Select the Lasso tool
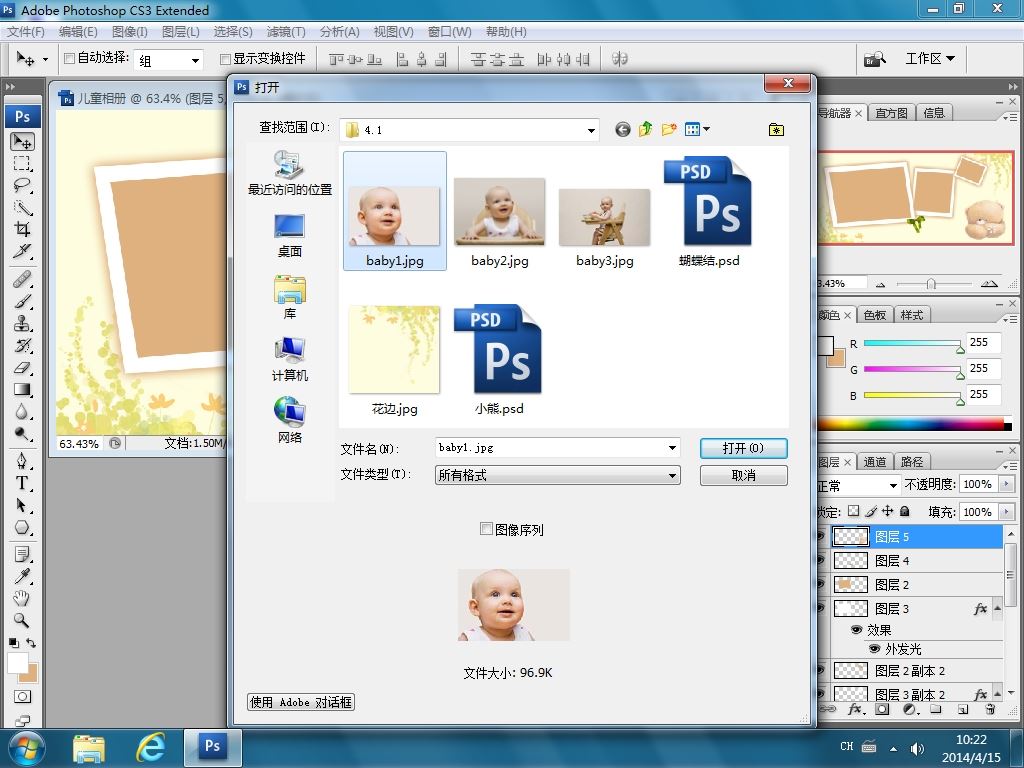This screenshot has height=768, width=1024. pyautogui.click(x=22, y=185)
